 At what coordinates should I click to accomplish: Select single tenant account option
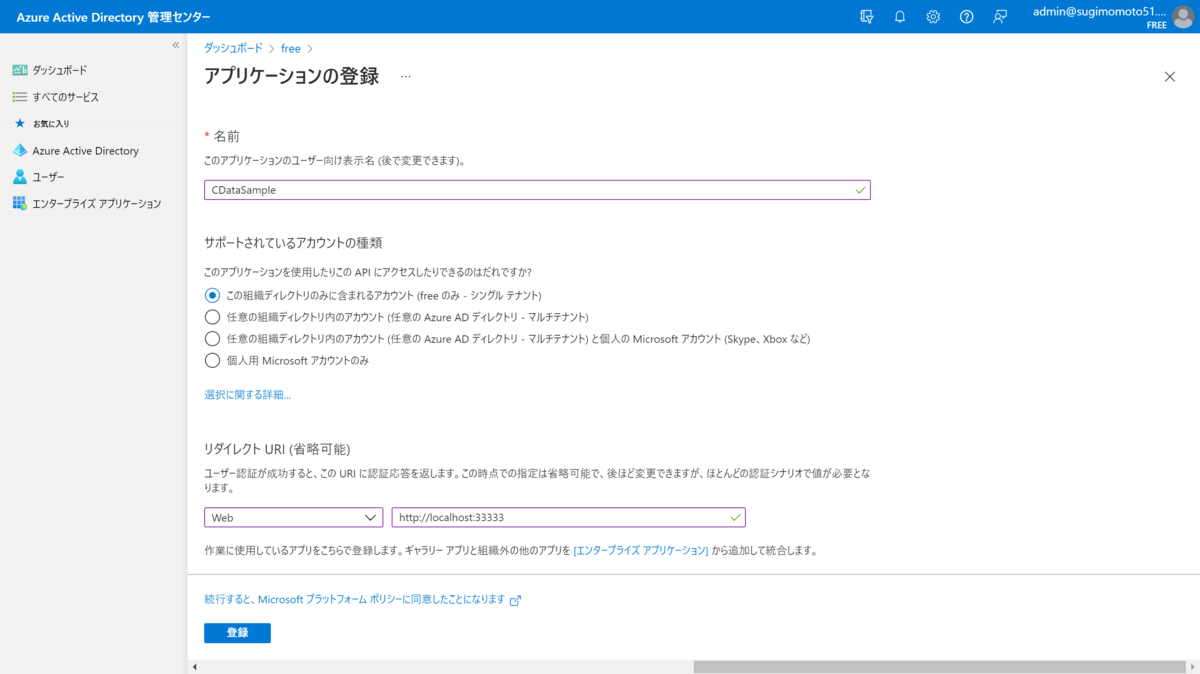(x=212, y=295)
